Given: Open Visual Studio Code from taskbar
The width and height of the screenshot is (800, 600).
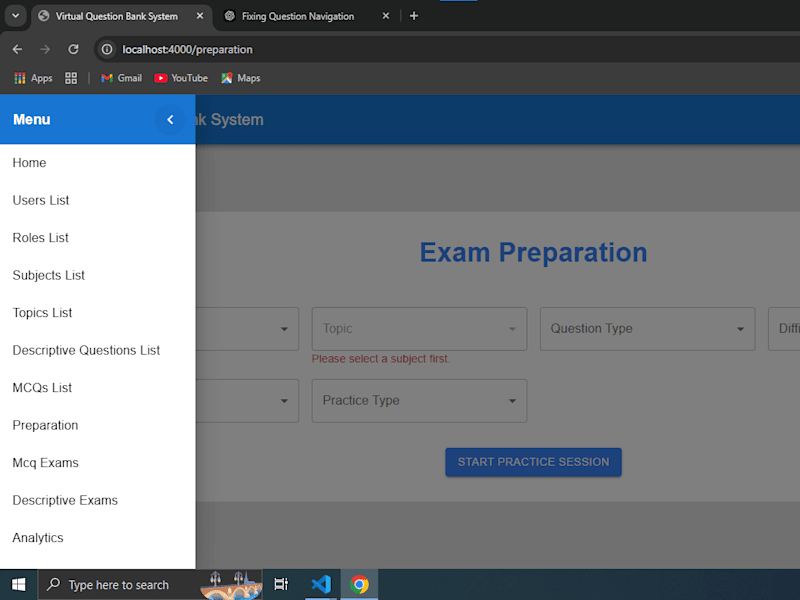Looking at the screenshot, I should 321,585.
